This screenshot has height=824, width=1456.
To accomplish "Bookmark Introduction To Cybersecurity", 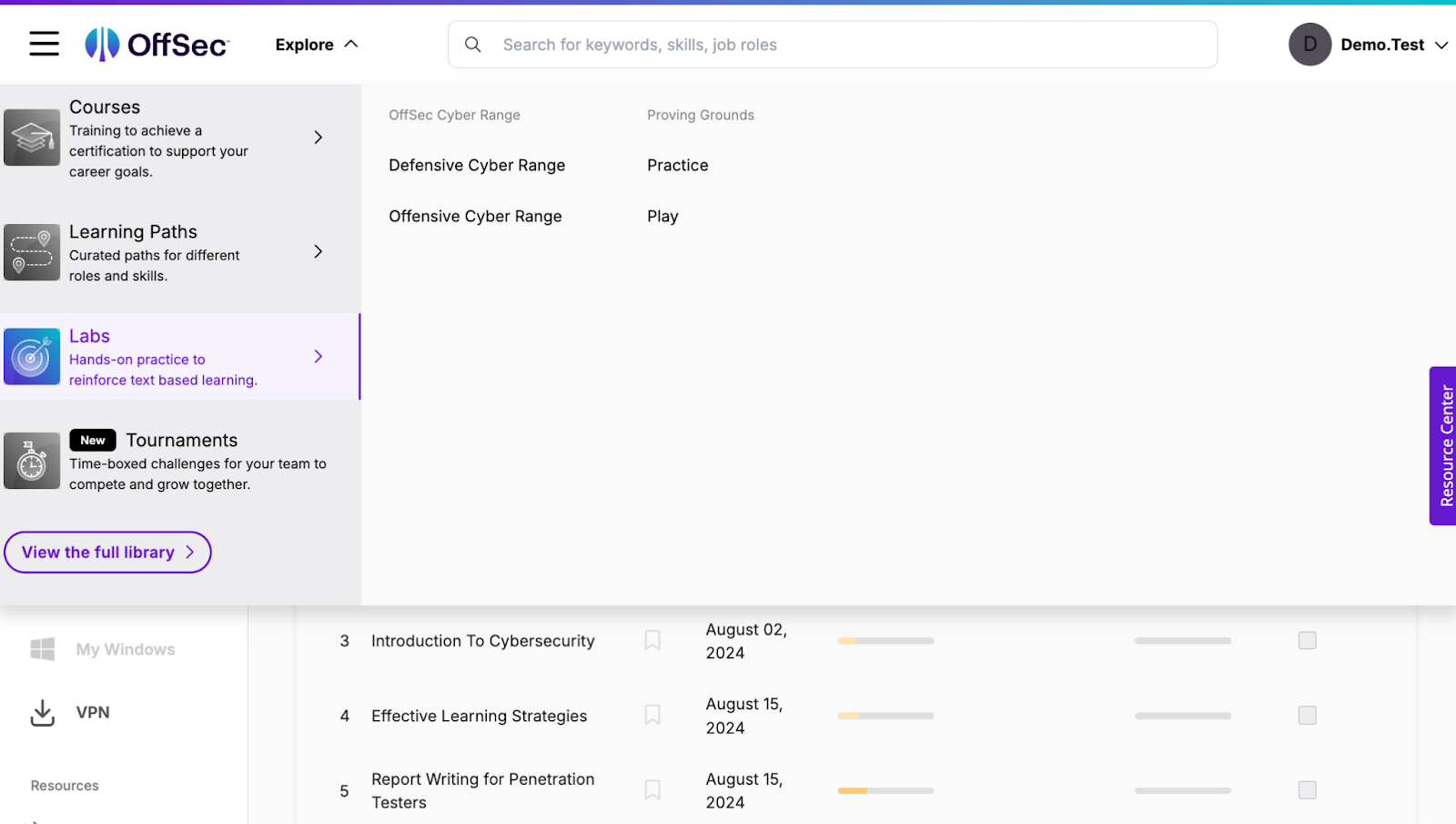I will tap(652, 641).
